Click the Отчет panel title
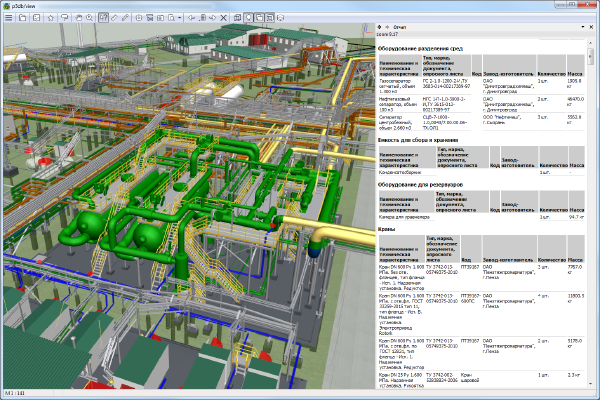The image size is (600, 400). [400, 27]
